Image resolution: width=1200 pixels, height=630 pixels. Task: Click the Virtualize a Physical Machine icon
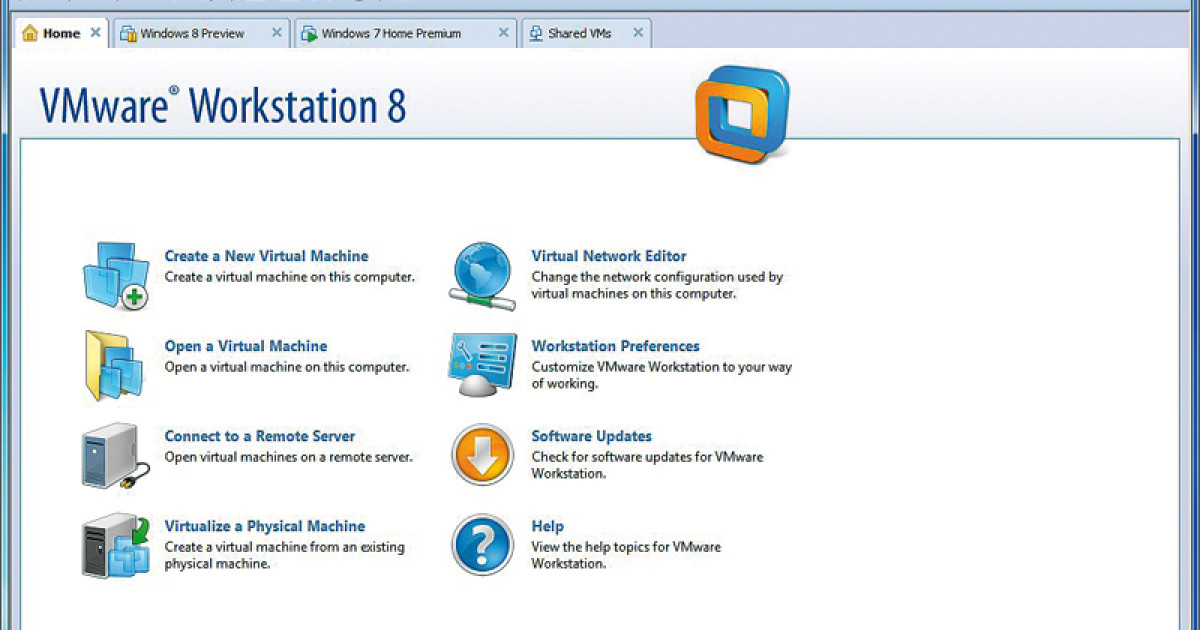115,545
